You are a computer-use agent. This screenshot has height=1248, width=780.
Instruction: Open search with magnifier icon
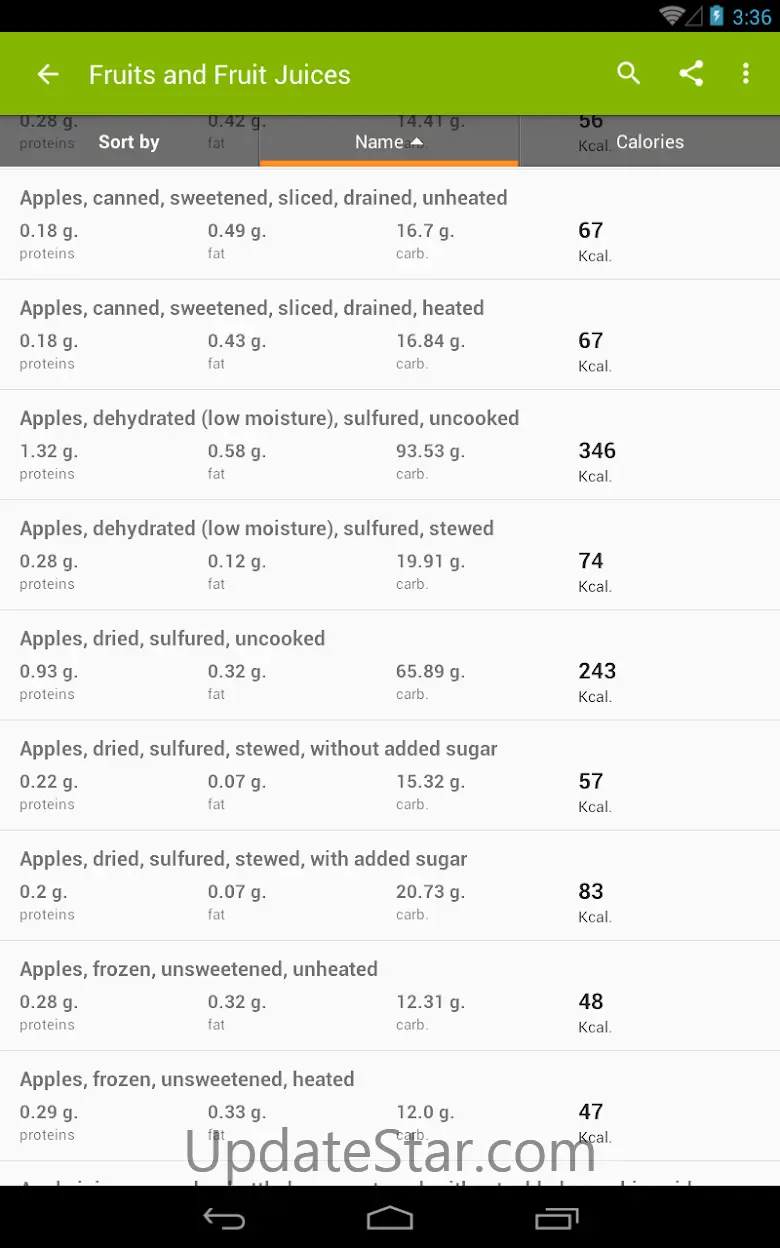click(628, 73)
